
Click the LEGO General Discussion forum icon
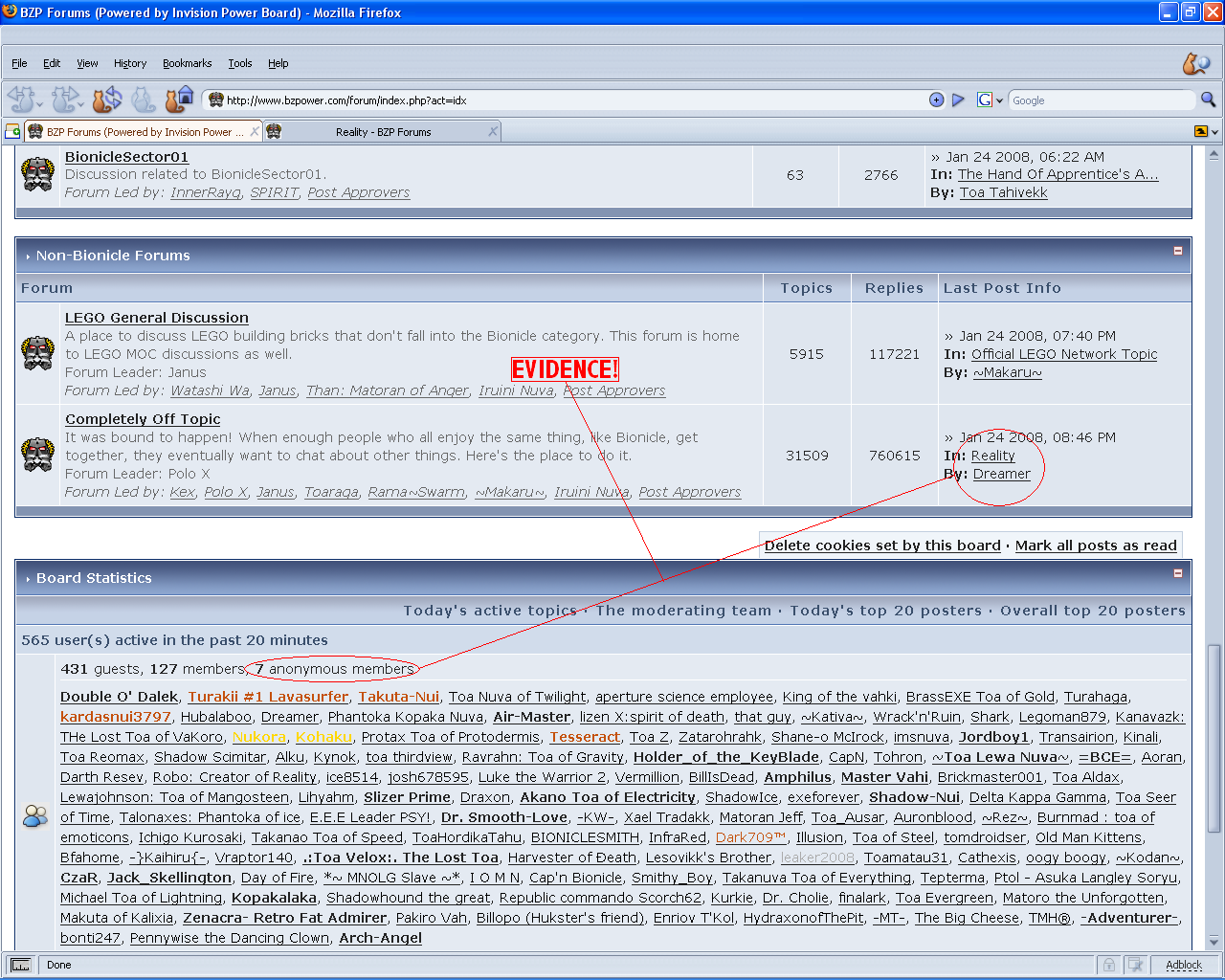tap(38, 353)
